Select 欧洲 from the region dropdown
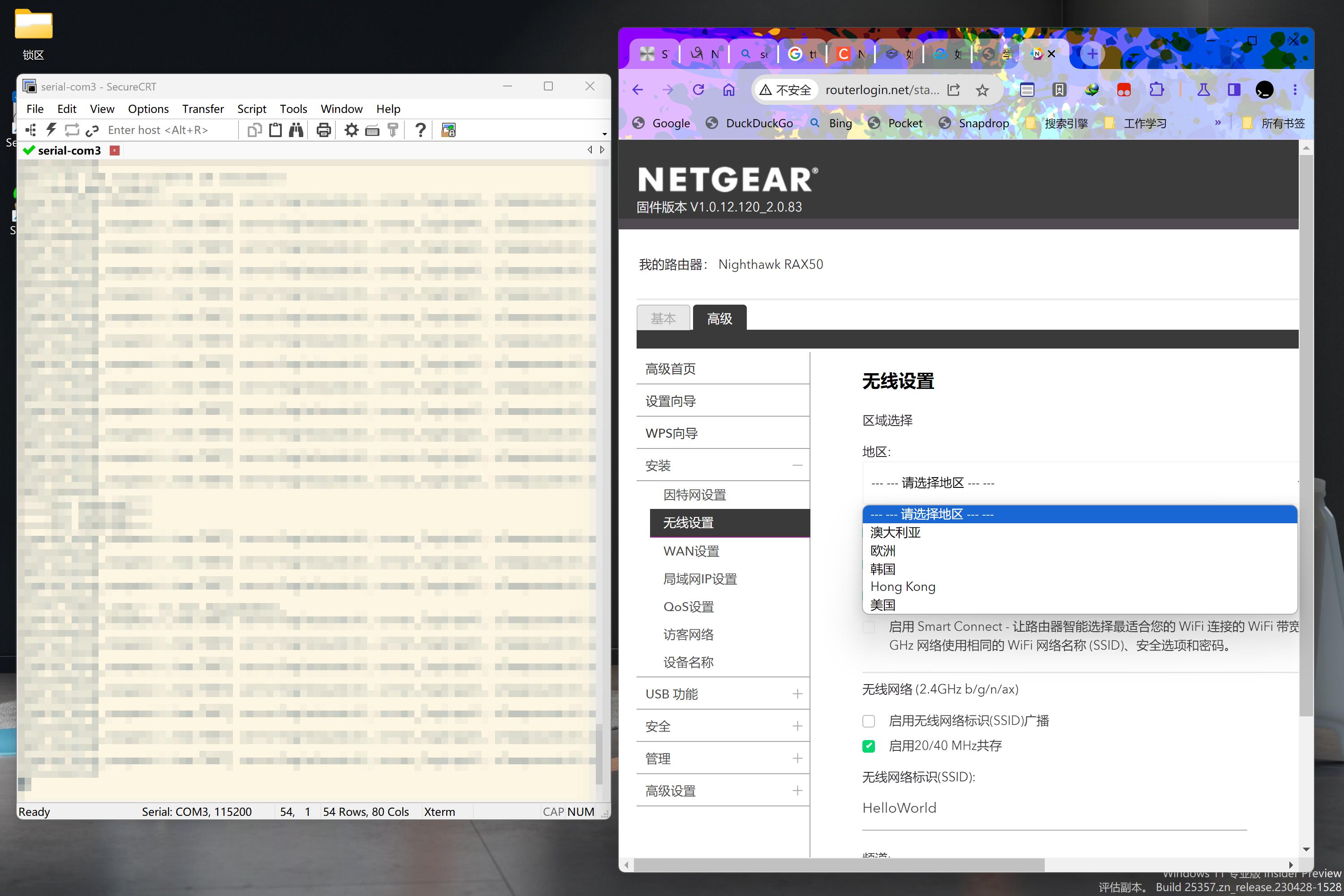The image size is (1344, 896). click(x=883, y=551)
